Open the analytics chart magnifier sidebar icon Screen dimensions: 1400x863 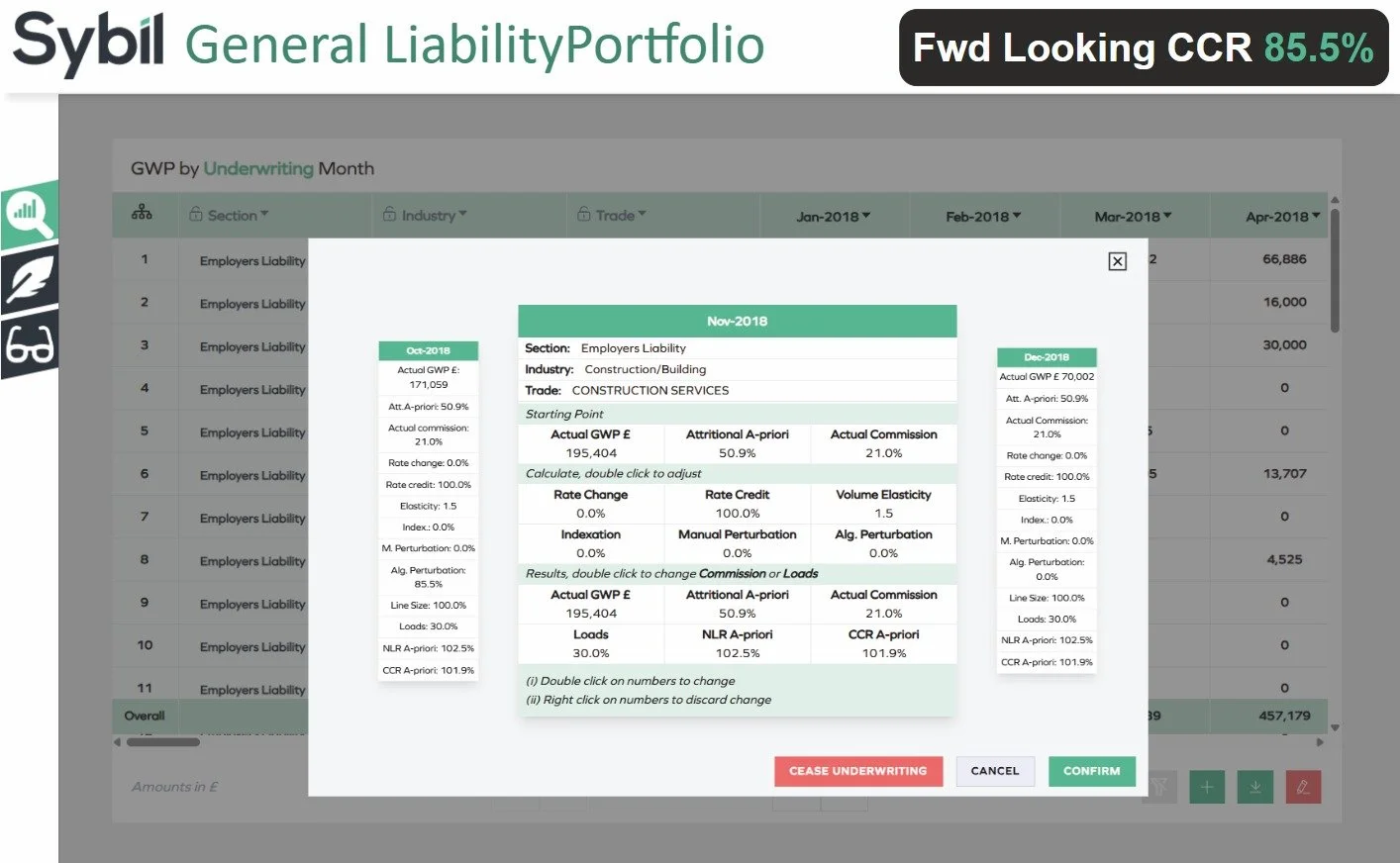30,214
